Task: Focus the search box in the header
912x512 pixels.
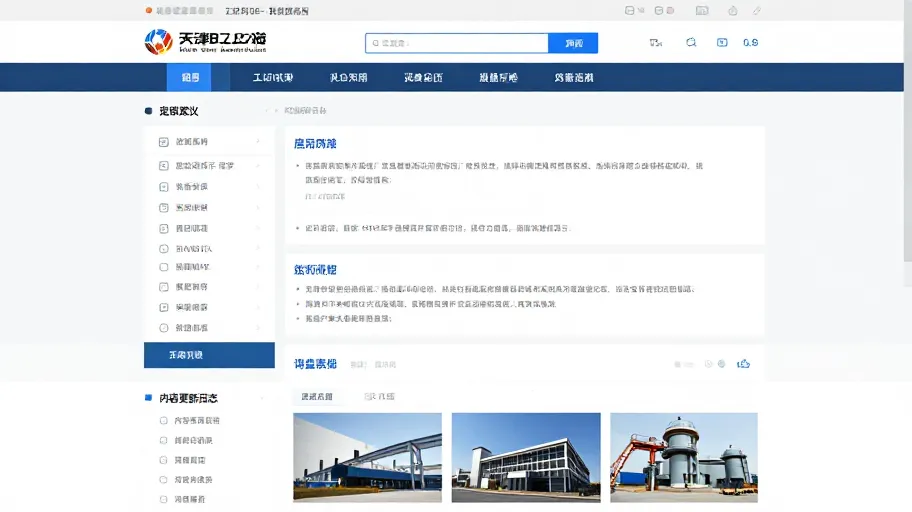Action: (457, 43)
